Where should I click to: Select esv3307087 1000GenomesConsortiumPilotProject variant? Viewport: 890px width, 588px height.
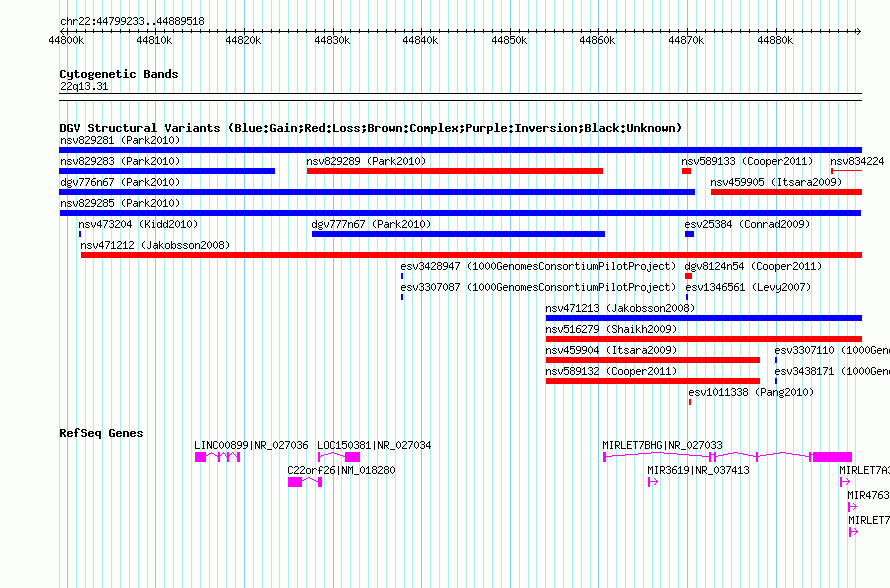tap(538, 287)
